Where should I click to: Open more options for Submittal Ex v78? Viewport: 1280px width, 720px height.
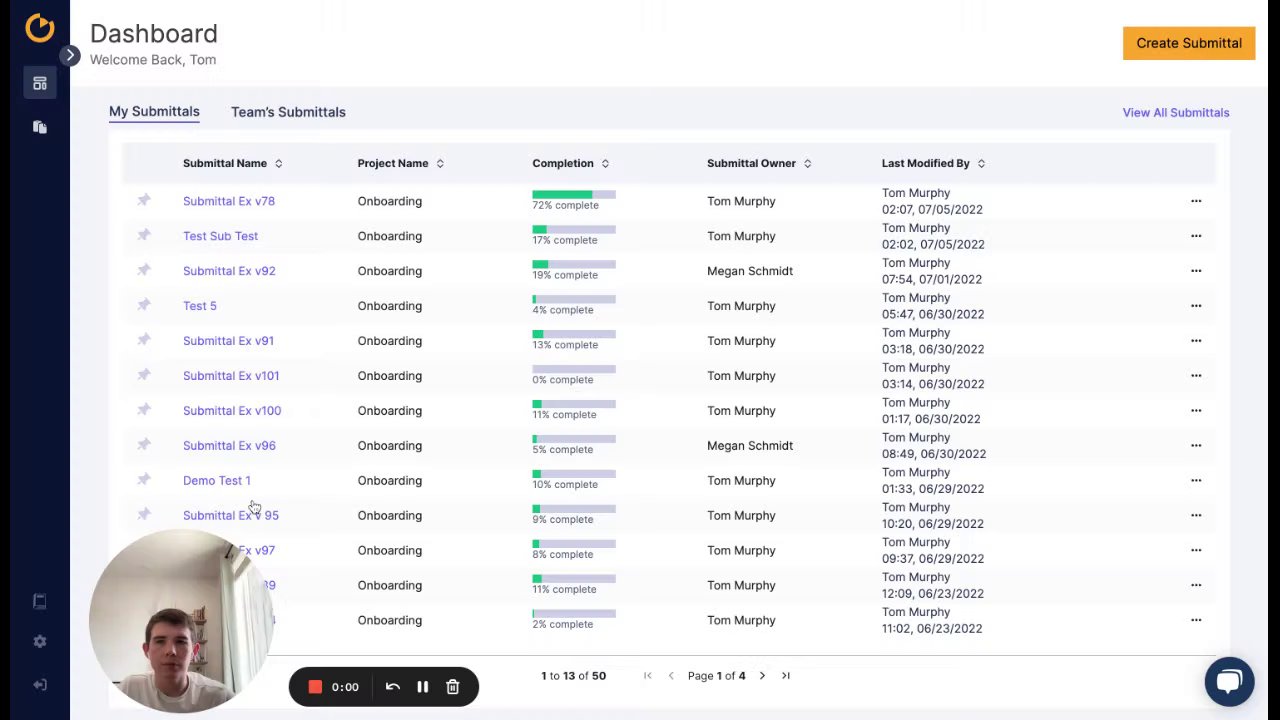tap(1196, 201)
